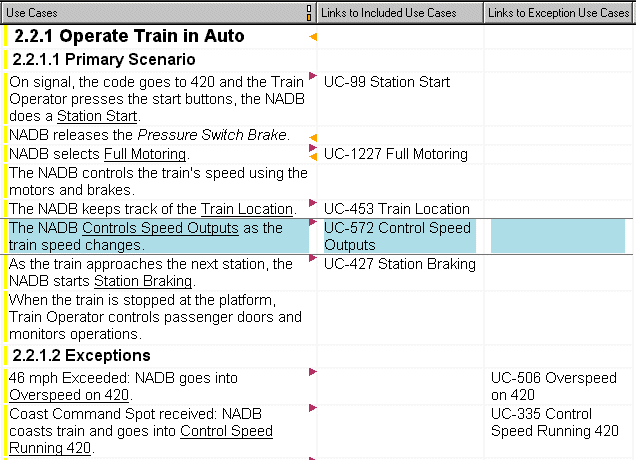Click the red link arrow on the Train Location row
The height and width of the screenshot is (460, 636).
pos(312,203)
